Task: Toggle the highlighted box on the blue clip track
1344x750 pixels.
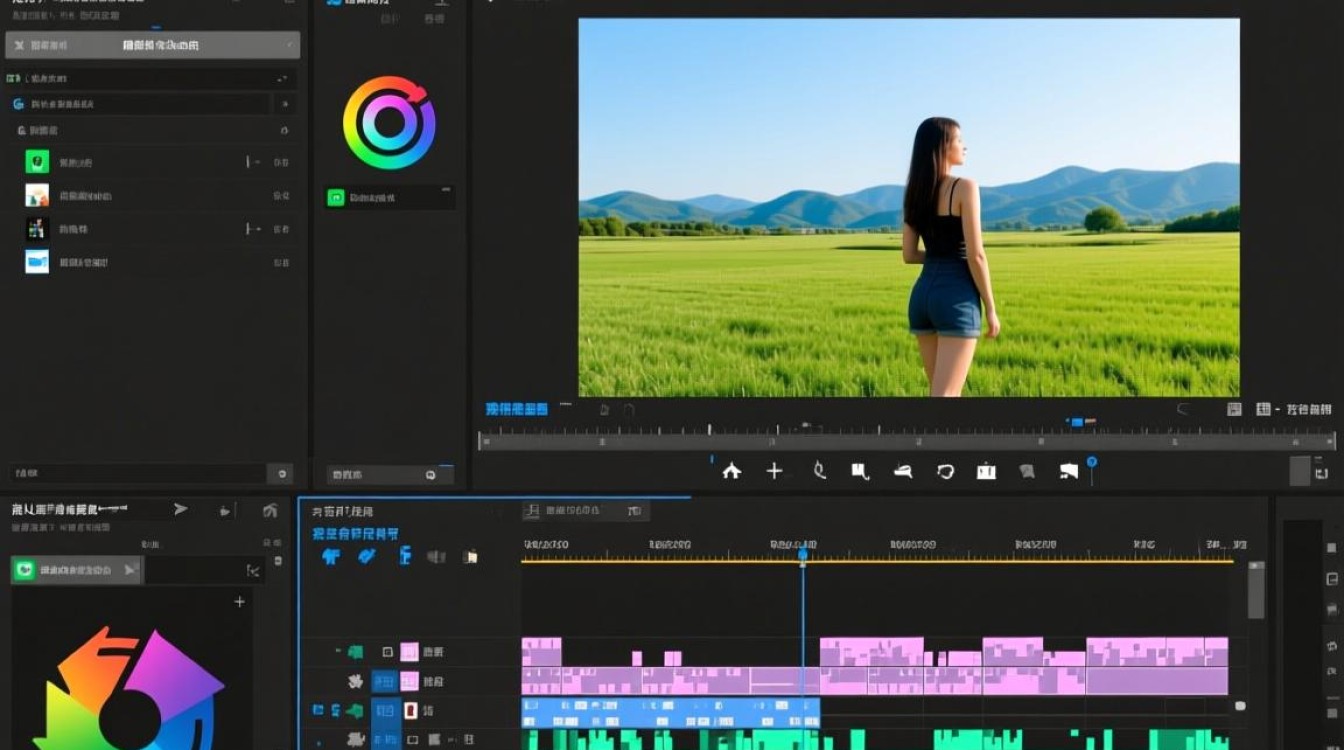Action: [384, 711]
